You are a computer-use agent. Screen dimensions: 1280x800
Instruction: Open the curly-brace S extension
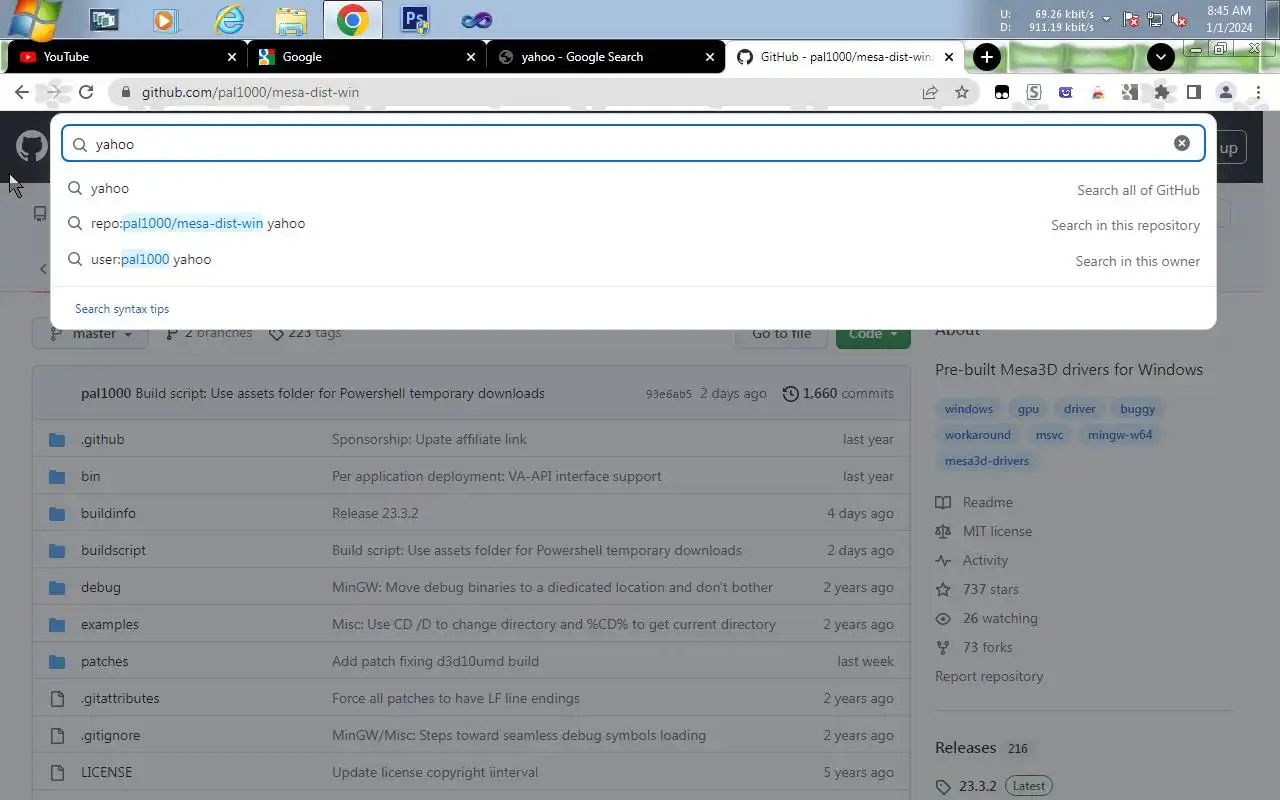coord(1034,92)
